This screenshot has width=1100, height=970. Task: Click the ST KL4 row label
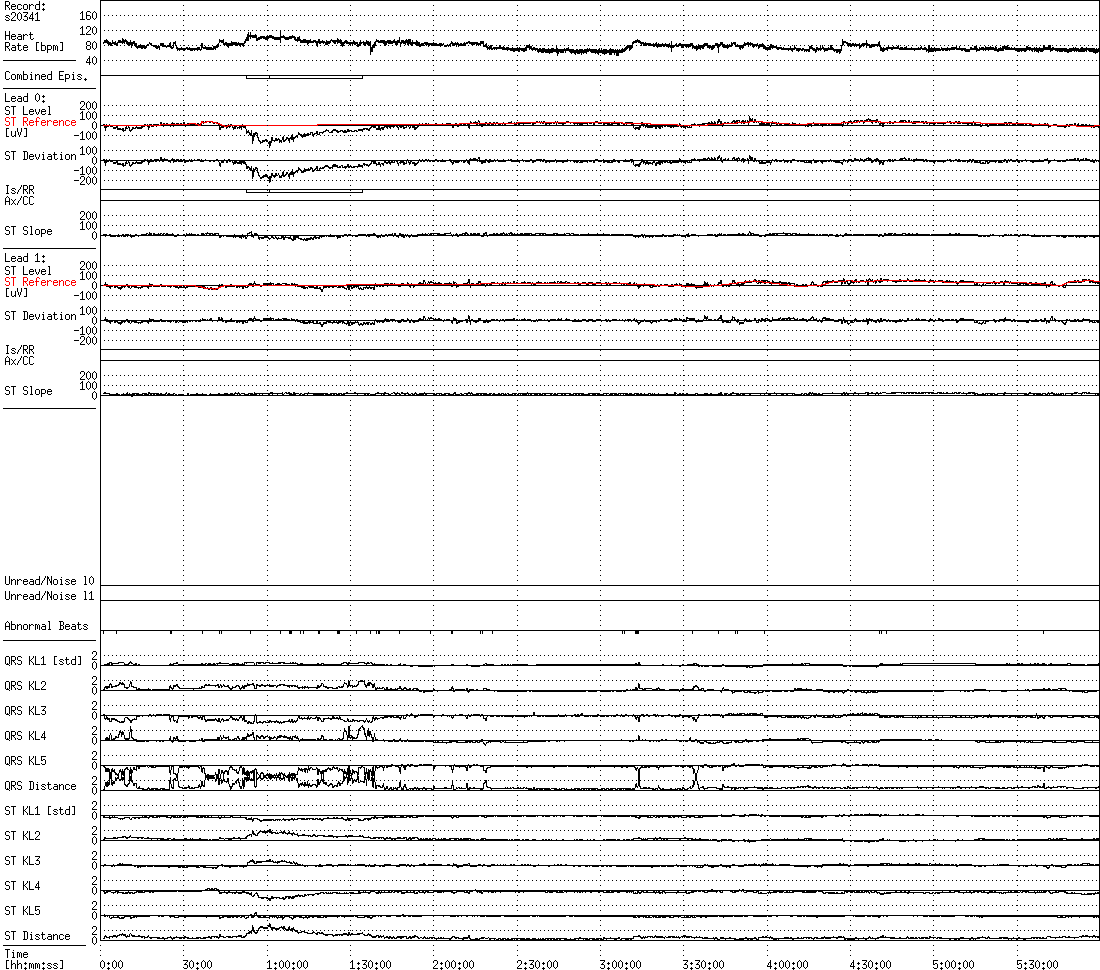click(x=22, y=886)
